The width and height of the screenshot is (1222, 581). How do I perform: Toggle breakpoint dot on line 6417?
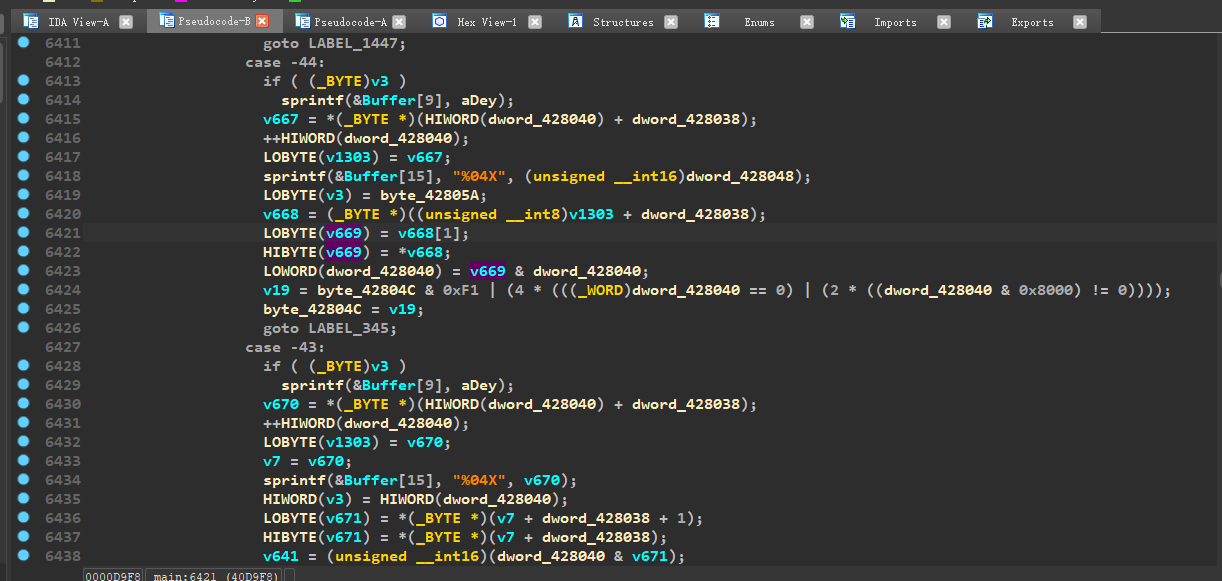coord(23,157)
